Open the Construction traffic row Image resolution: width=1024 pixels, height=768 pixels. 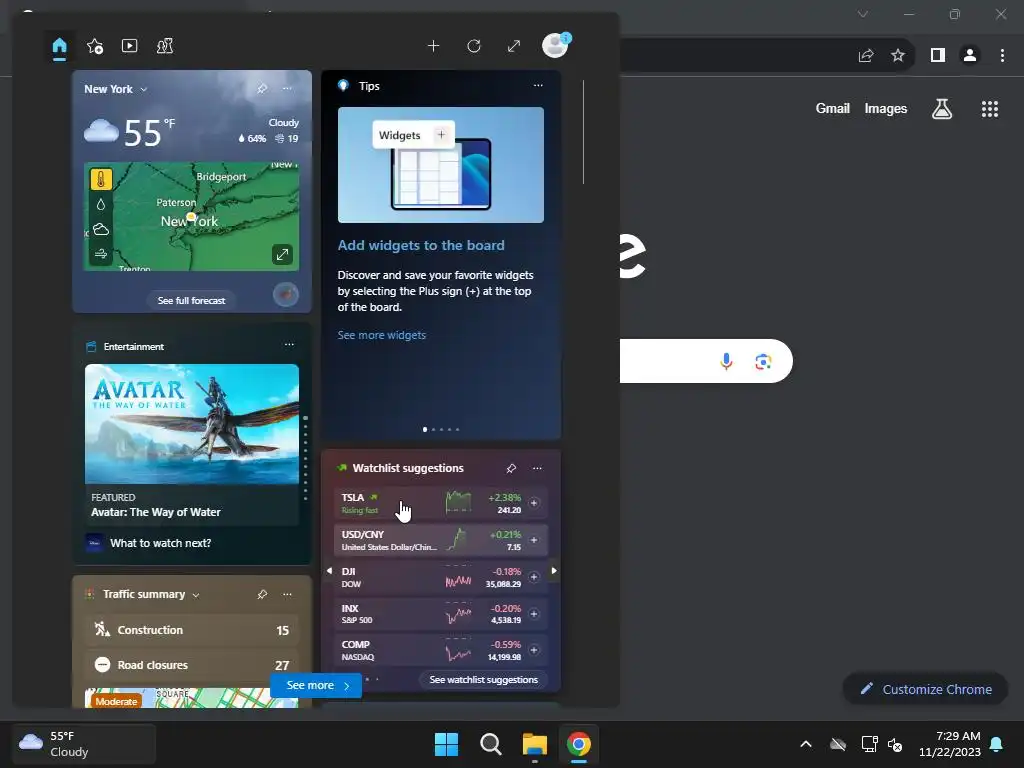192,630
